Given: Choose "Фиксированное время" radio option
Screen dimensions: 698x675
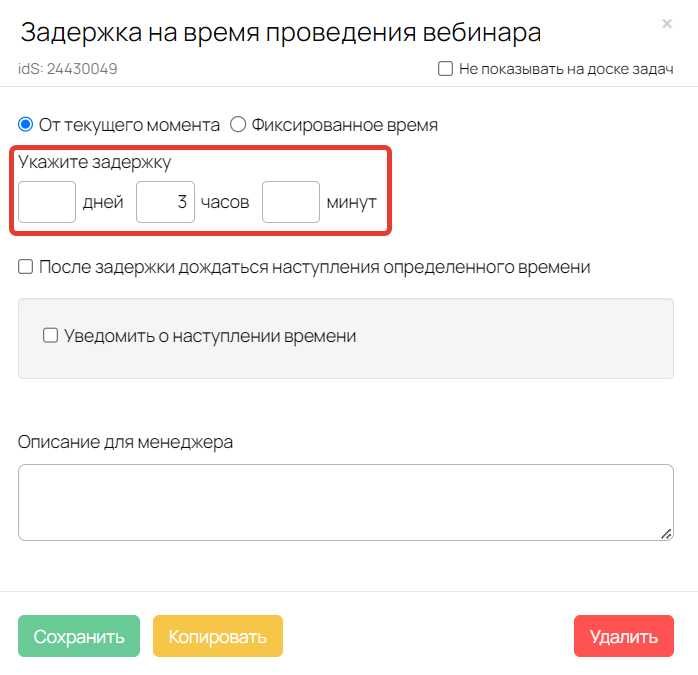Looking at the screenshot, I should point(238,125).
